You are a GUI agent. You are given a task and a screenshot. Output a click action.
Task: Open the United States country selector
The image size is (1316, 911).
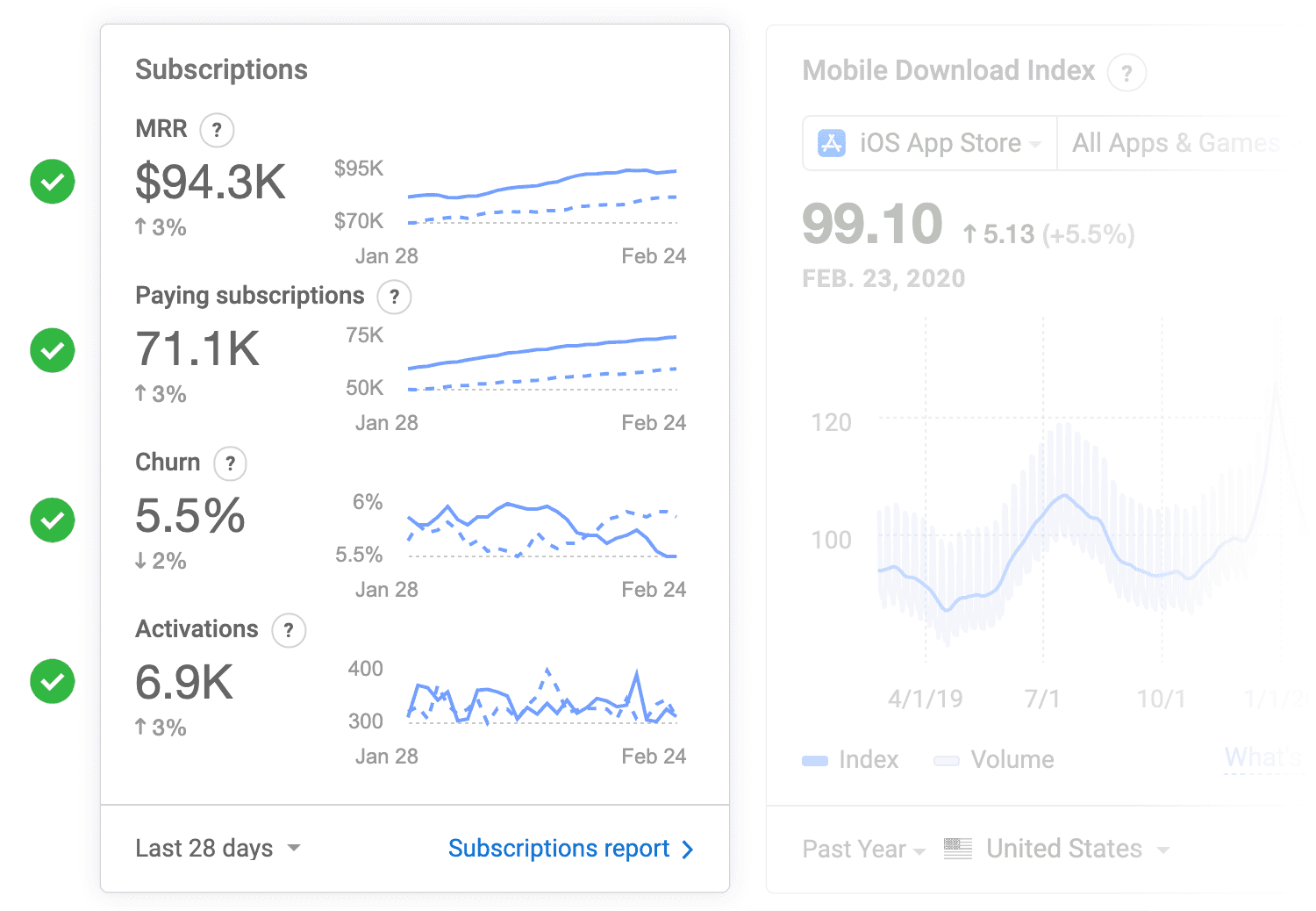[1064, 849]
